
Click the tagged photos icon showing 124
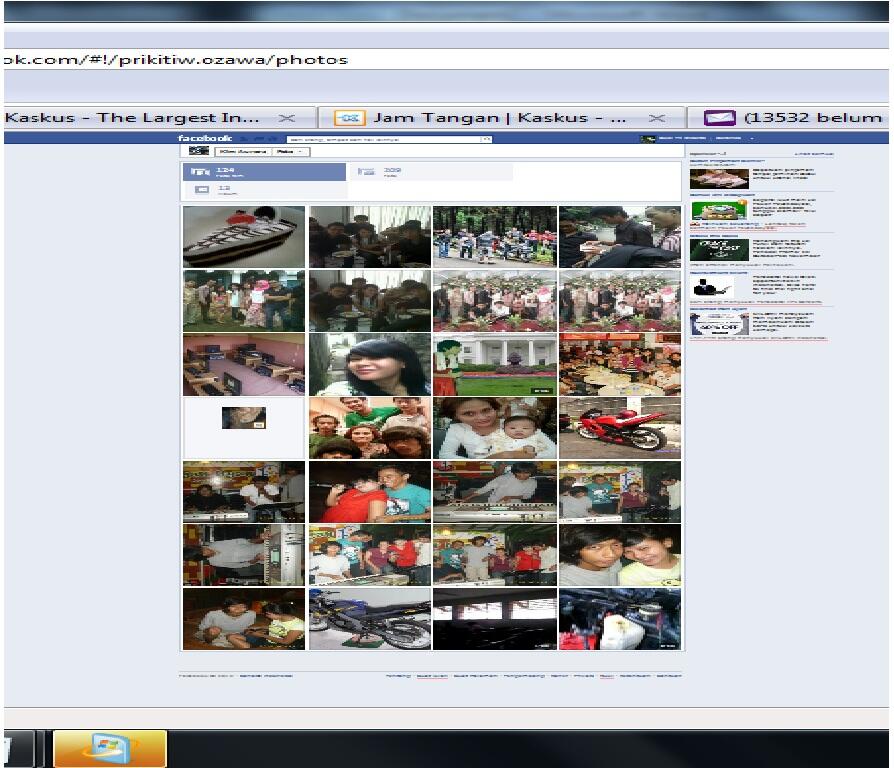click(x=199, y=172)
